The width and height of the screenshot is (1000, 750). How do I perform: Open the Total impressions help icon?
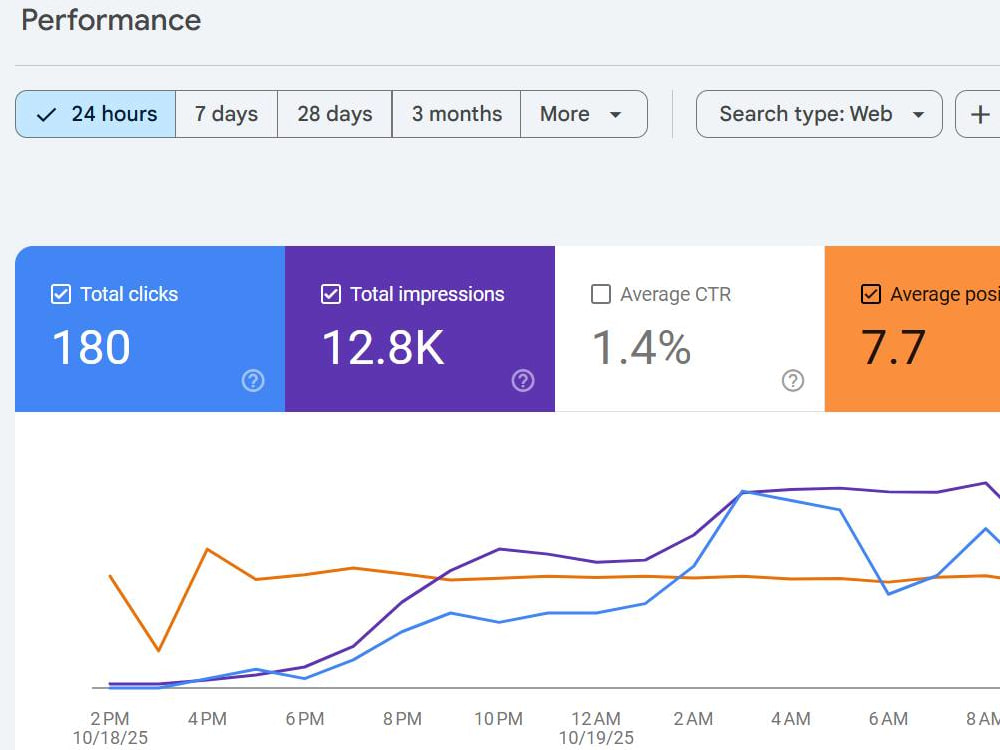(x=523, y=381)
